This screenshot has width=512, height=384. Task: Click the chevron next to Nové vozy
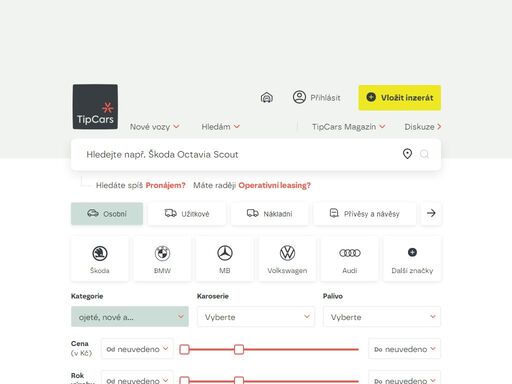(176, 126)
